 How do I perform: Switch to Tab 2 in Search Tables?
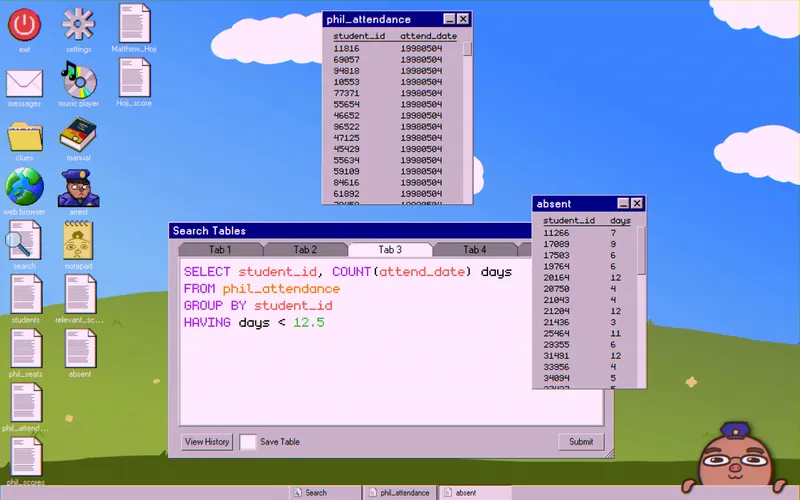point(305,249)
